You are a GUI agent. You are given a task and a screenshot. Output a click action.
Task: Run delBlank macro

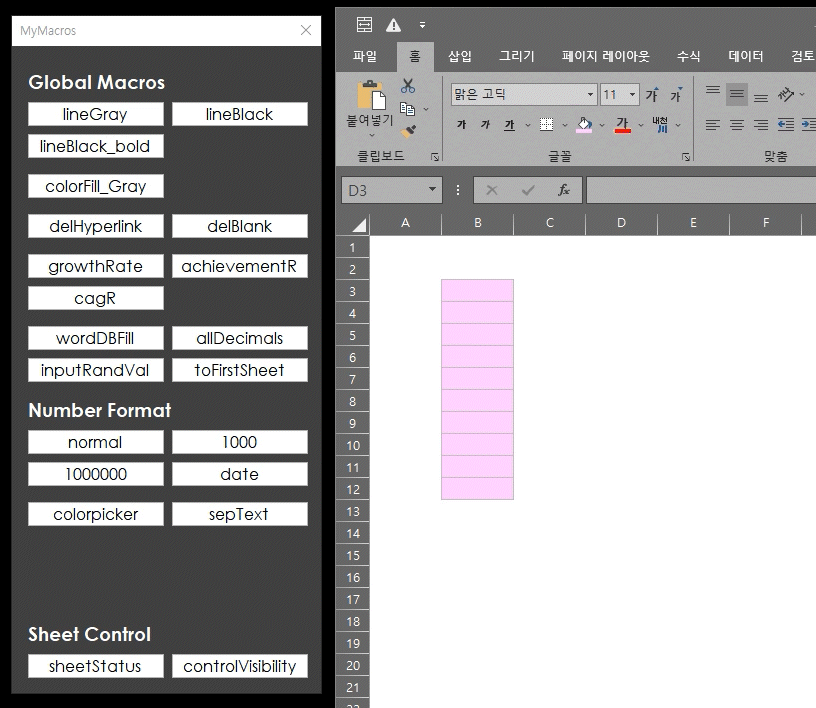pos(240,226)
